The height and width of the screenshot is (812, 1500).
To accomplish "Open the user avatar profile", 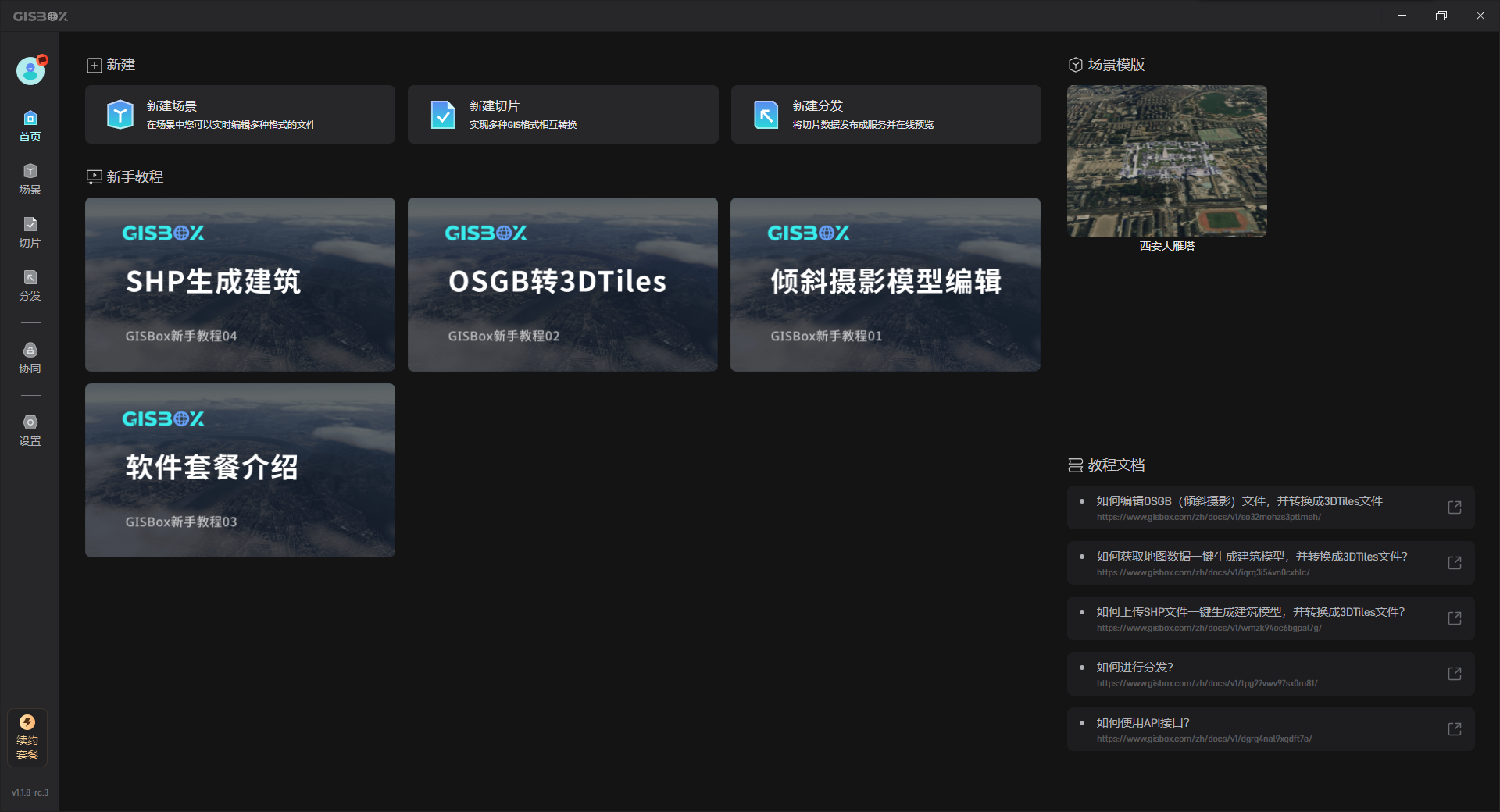I will point(30,71).
